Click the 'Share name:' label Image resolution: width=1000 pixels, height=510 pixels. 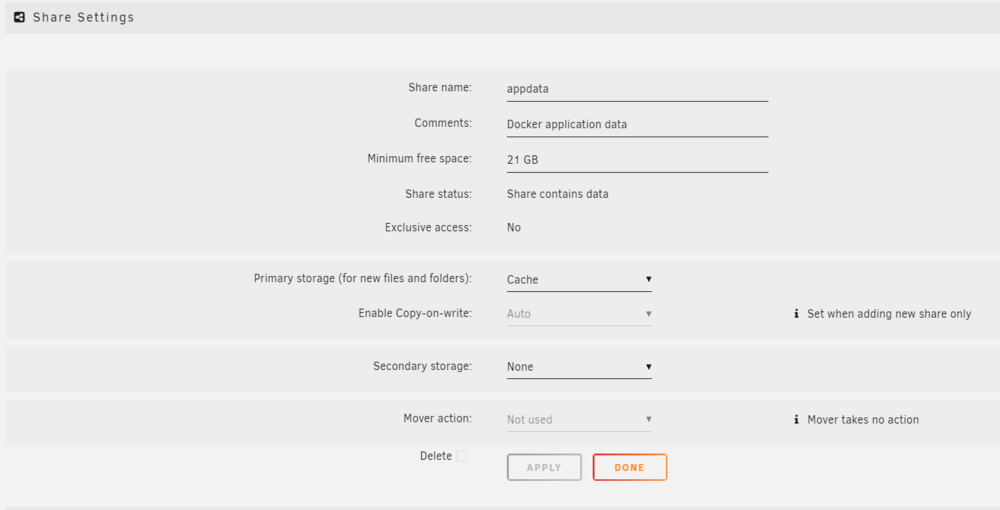[440, 87]
